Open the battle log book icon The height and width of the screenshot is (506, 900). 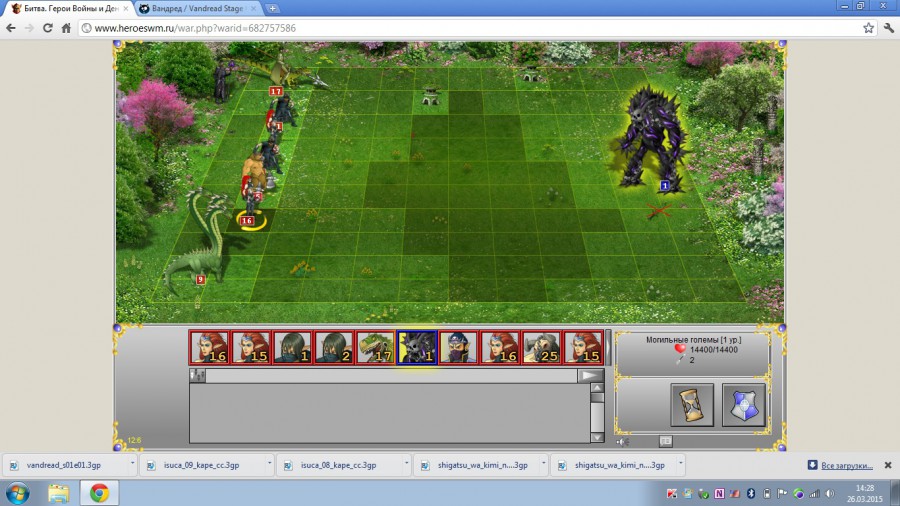(x=666, y=441)
